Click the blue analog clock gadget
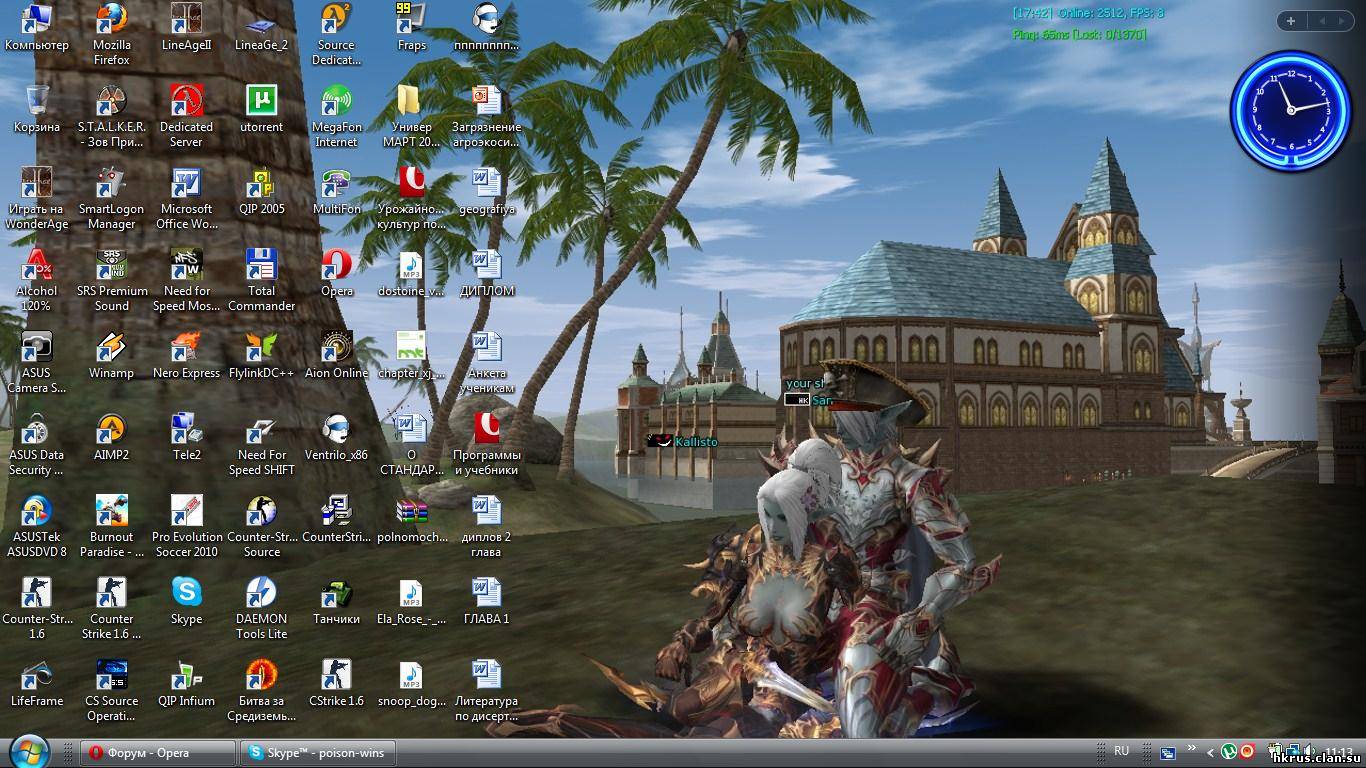The height and width of the screenshot is (768, 1366). (1290, 110)
